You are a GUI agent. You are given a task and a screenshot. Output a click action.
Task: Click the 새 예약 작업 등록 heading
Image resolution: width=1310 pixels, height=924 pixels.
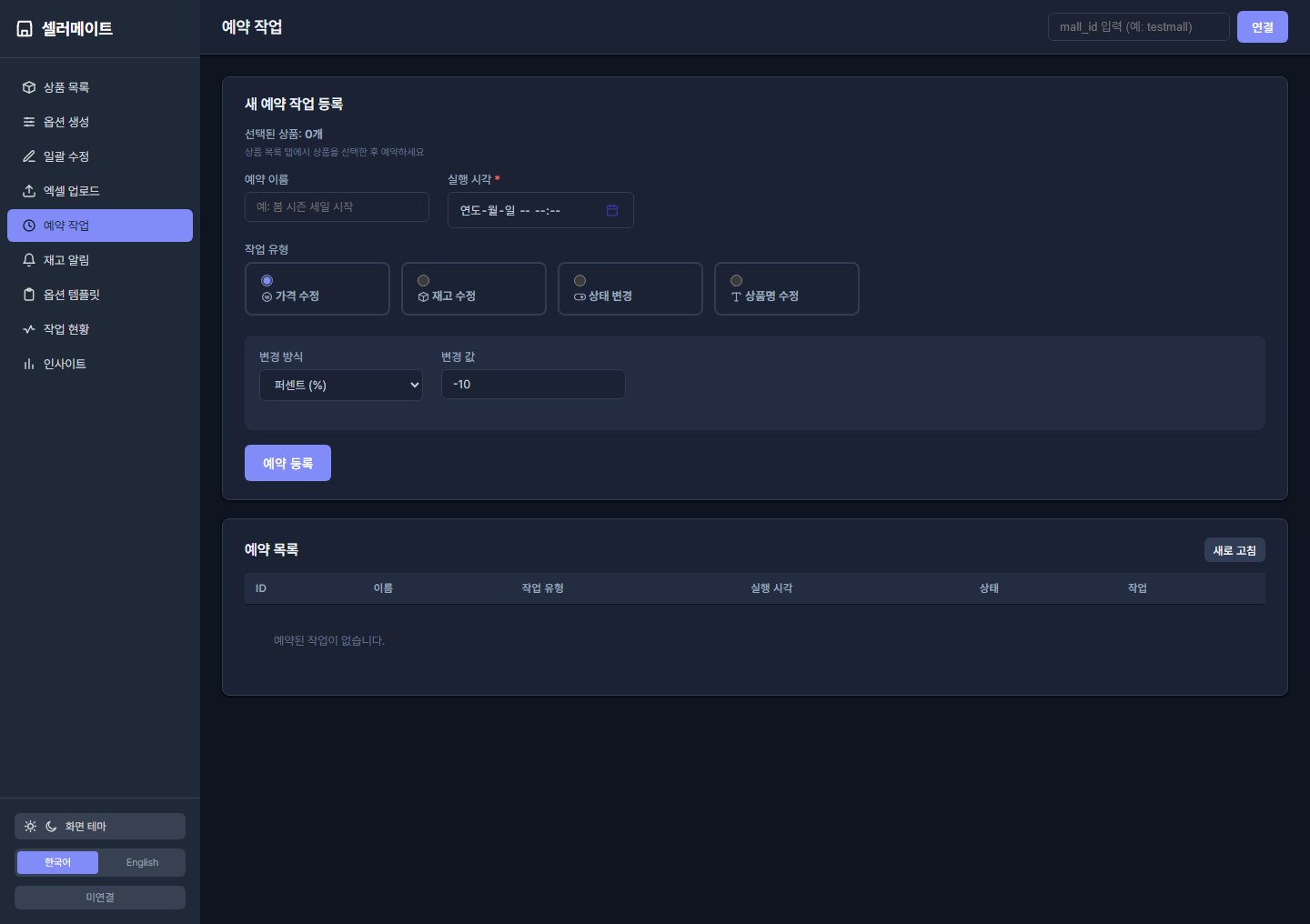point(294,104)
